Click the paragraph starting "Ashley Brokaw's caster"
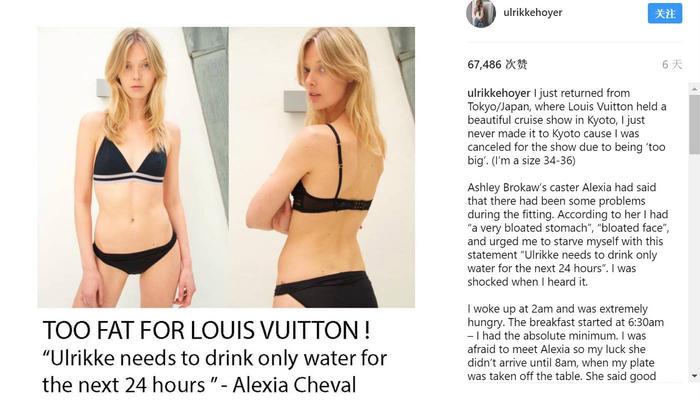Screen dimensions: 700x401 pos(568,234)
